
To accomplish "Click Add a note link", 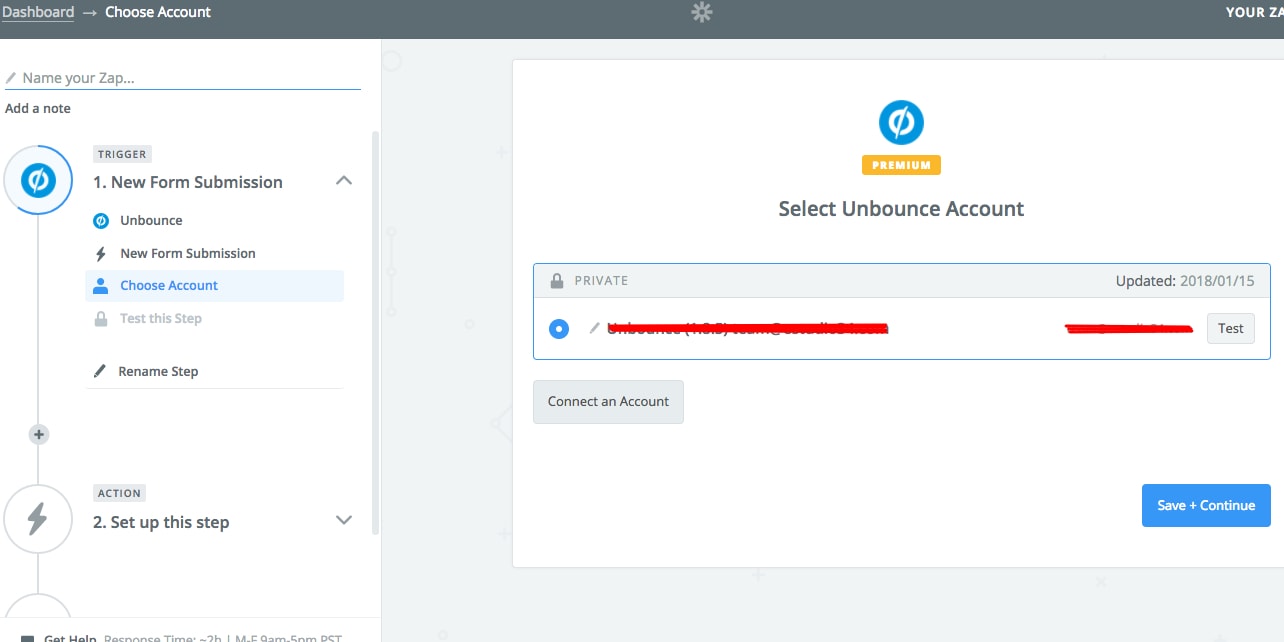I will pos(38,108).
